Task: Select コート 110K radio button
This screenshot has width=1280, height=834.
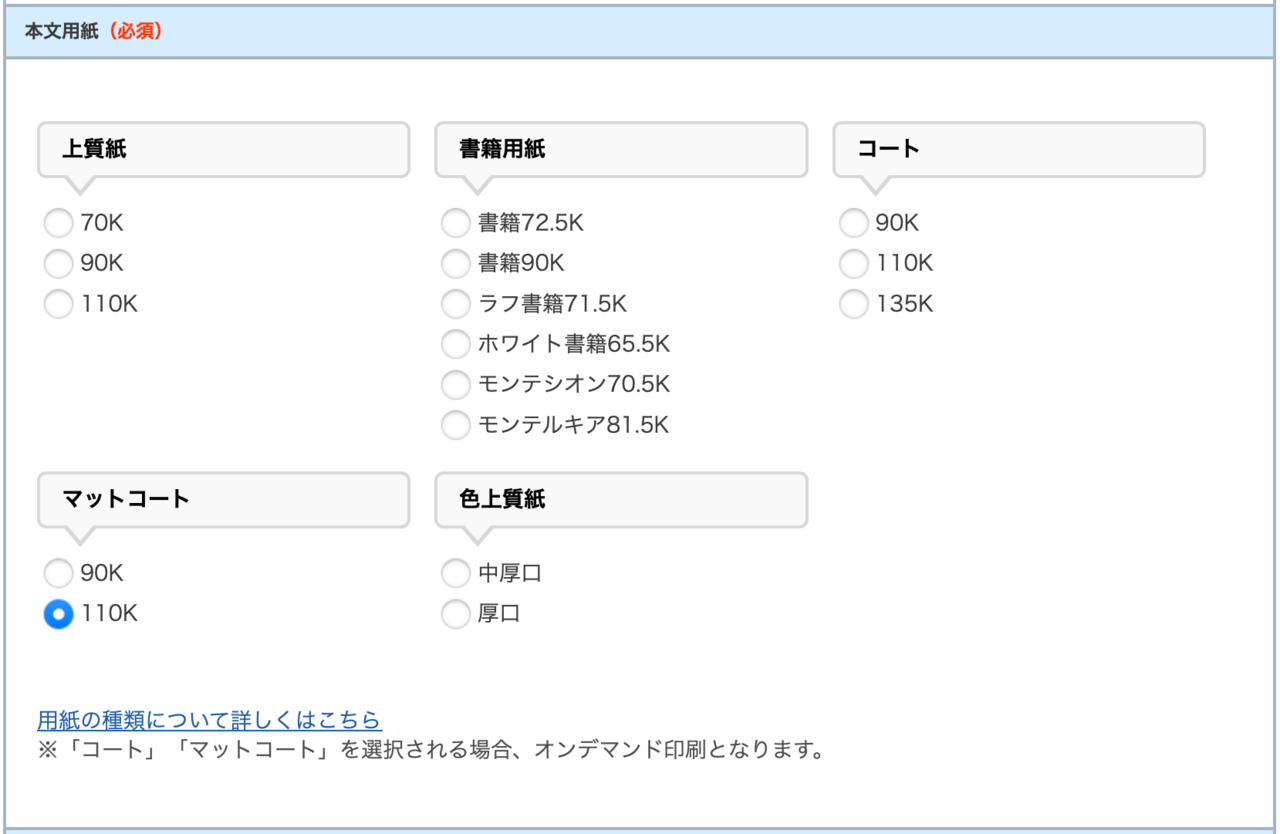Action: [853, 264]
